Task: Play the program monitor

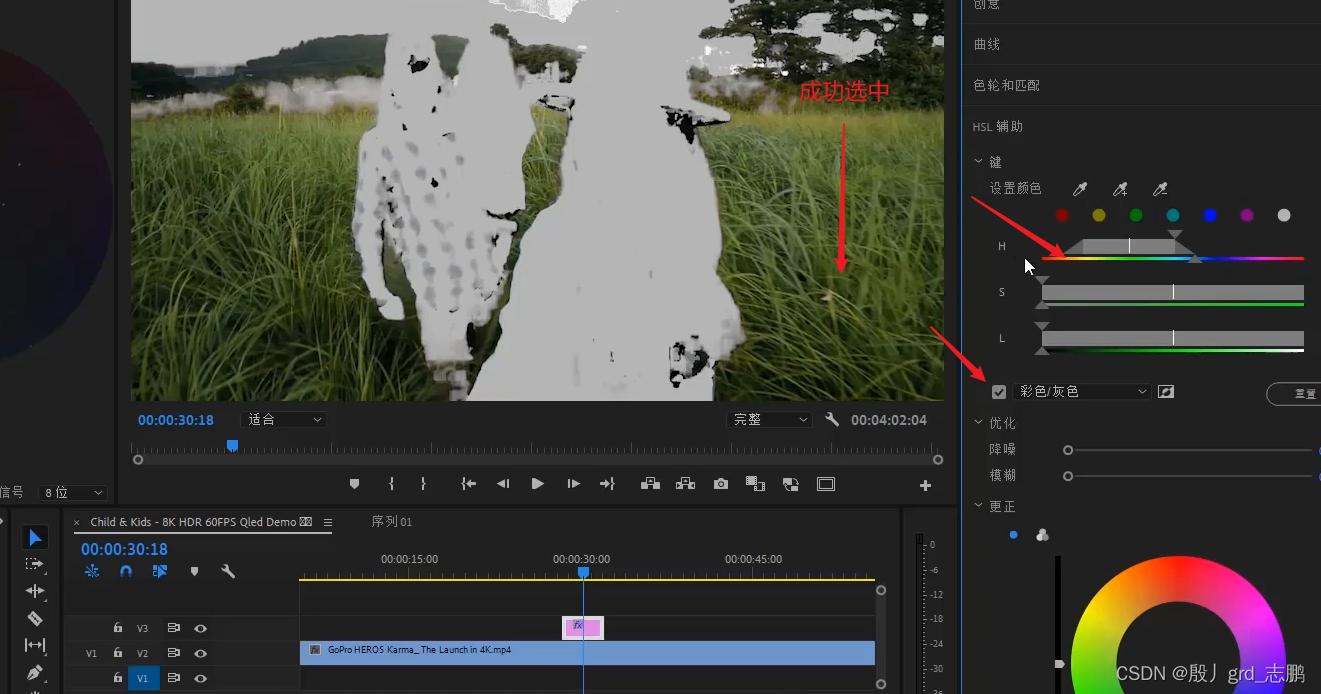Action: pyautogui.click(x=538, y=484)
